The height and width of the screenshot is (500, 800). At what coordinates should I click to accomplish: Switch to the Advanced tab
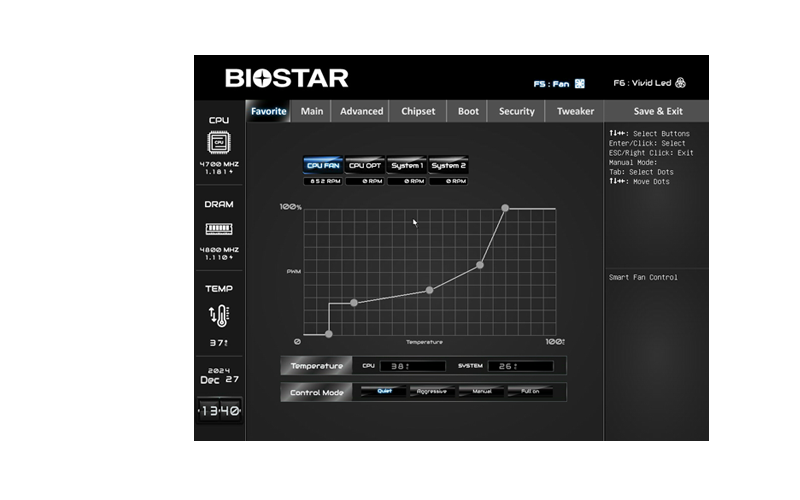click(361, 112)
